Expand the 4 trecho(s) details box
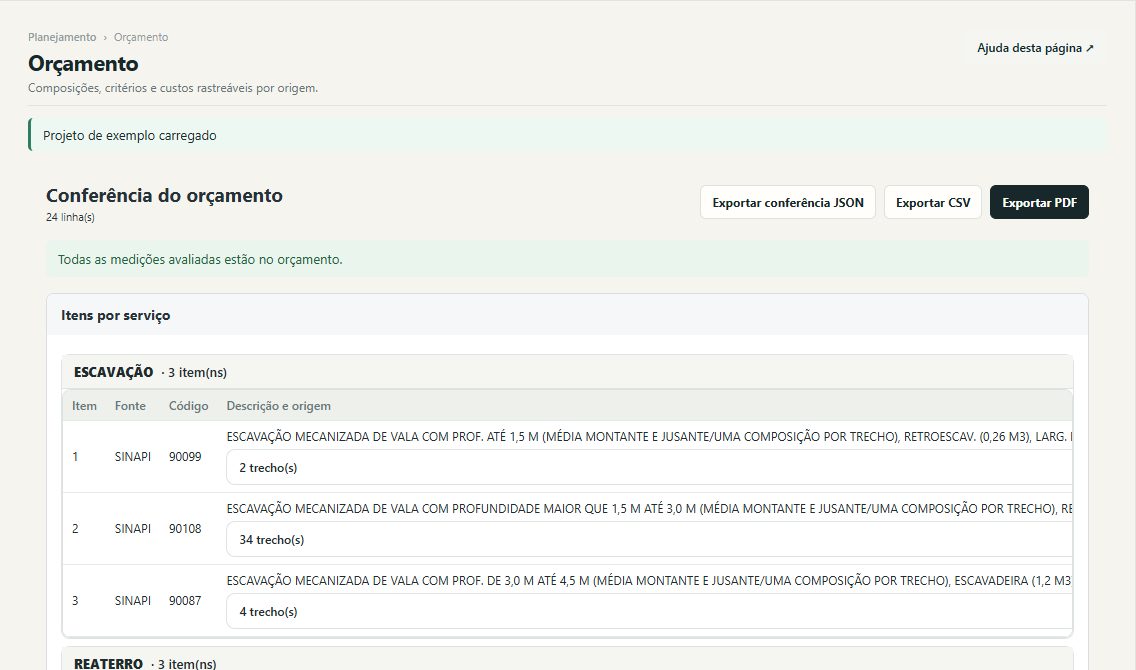Screen dimensions: 1136x670 pyautogui.click(x=649, y=611)
